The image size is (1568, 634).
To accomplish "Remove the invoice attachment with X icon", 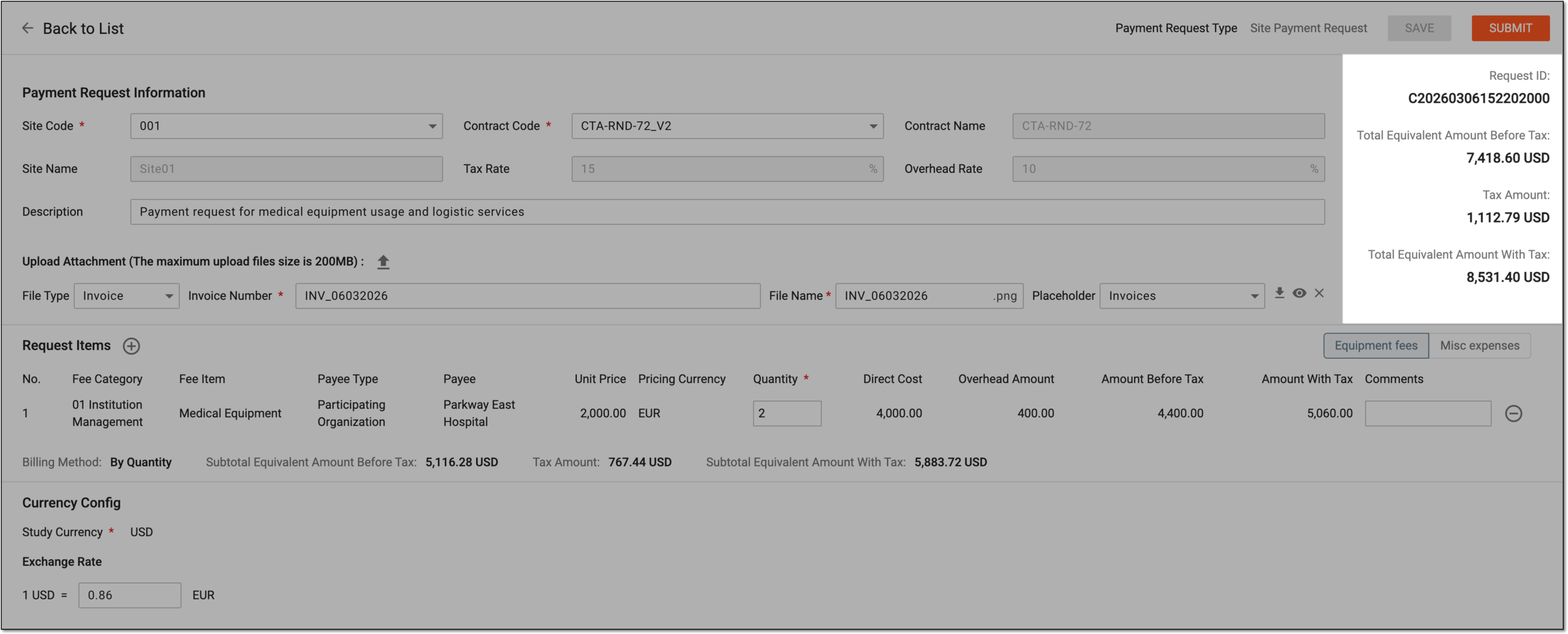I will pos(1320,293).
